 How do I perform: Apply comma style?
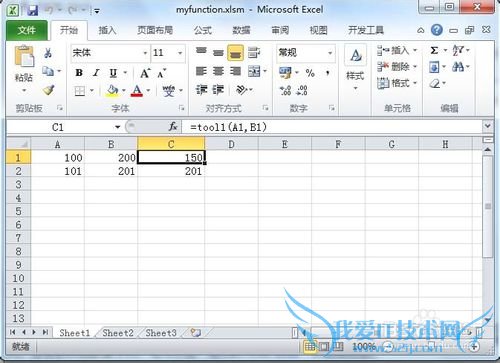click(x=328, y=73)
